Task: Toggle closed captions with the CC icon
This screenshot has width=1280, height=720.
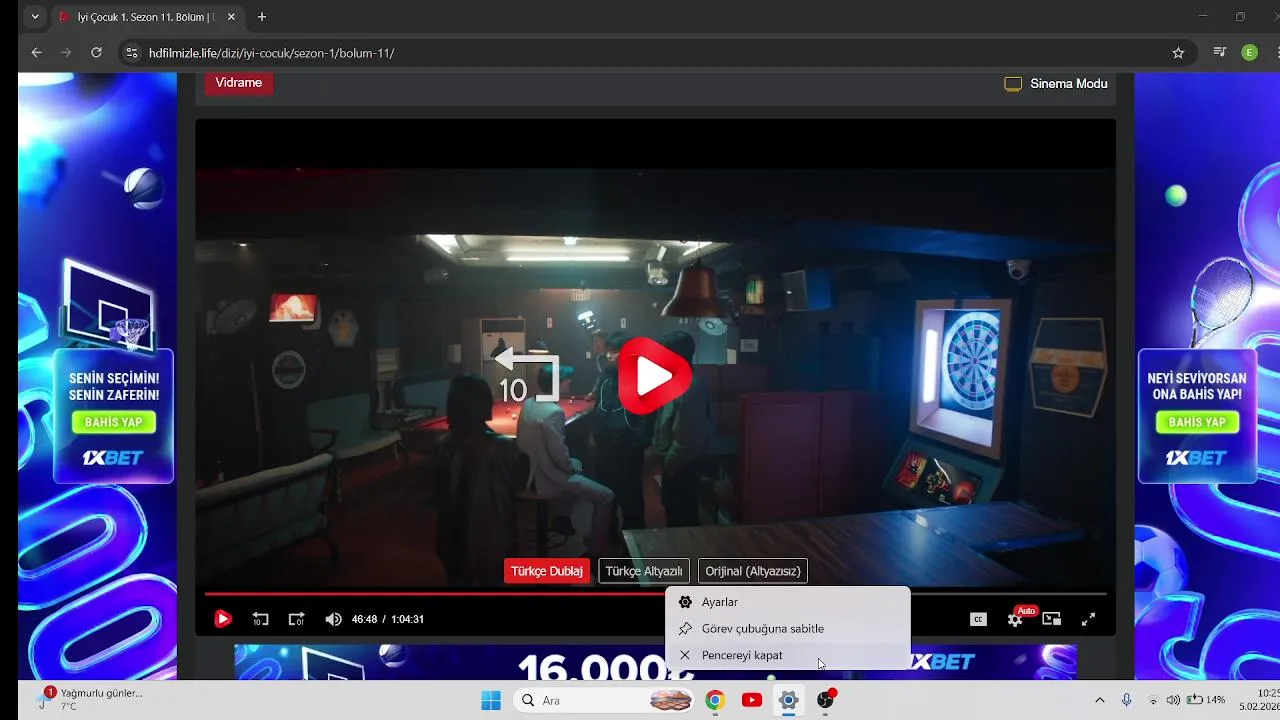Action: point(978,619)
